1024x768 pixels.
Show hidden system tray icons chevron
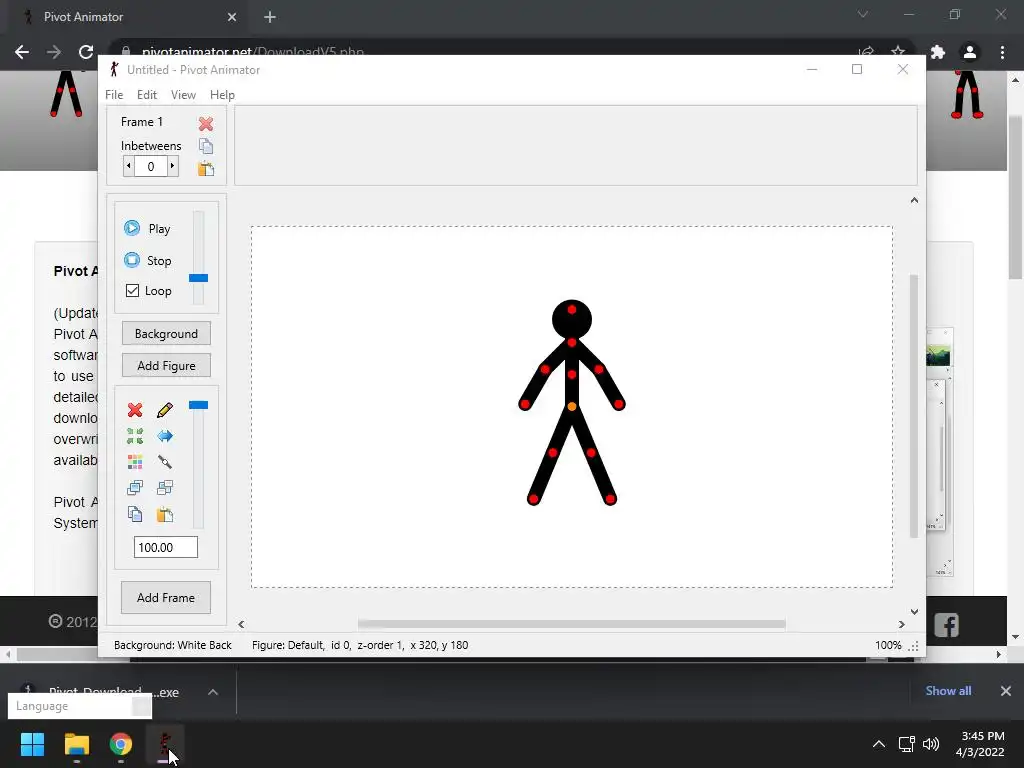tap(879, 744)
